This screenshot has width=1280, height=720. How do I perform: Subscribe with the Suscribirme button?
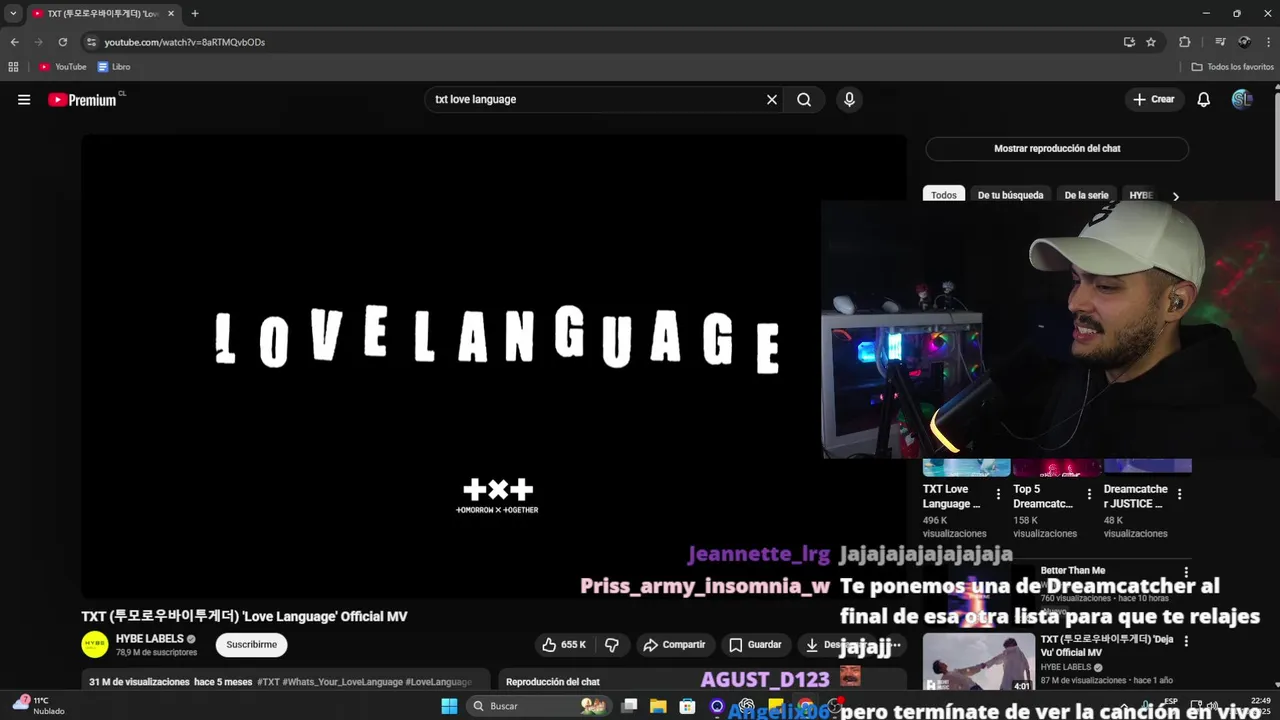click(252, 645)
